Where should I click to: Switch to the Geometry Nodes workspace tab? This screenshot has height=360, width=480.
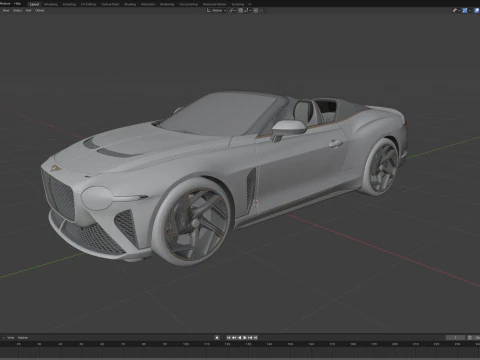pos(214,4)
